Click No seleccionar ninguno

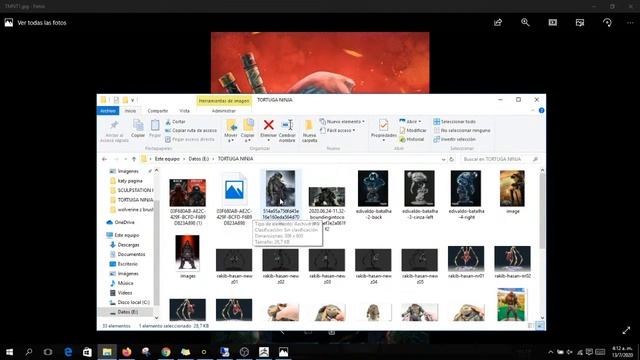click(462, 130)
